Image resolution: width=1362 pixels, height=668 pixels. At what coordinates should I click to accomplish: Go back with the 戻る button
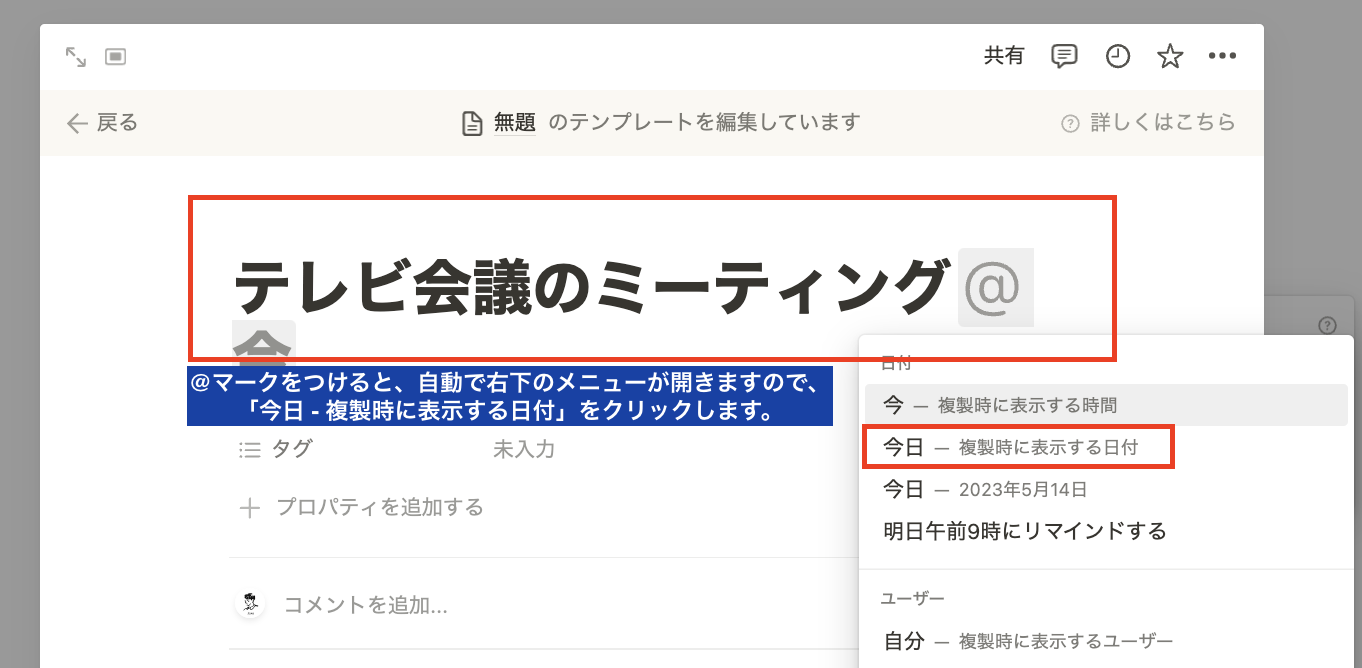tap(102, 123)
